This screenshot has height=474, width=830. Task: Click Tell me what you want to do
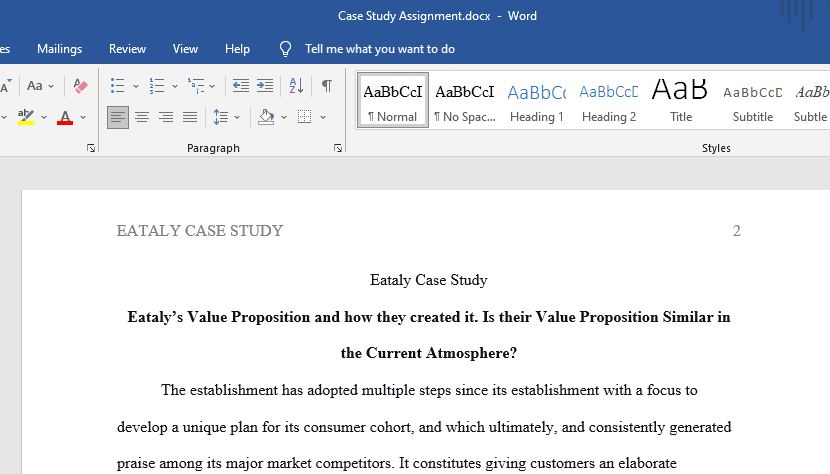click(x=380, y=49)
